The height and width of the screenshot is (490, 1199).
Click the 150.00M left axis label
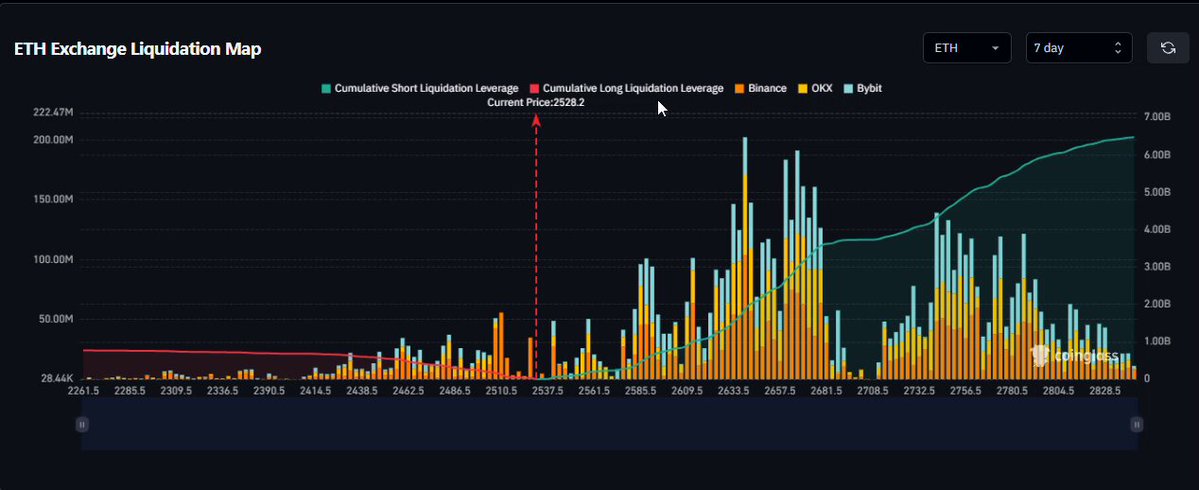click(54, 200)
